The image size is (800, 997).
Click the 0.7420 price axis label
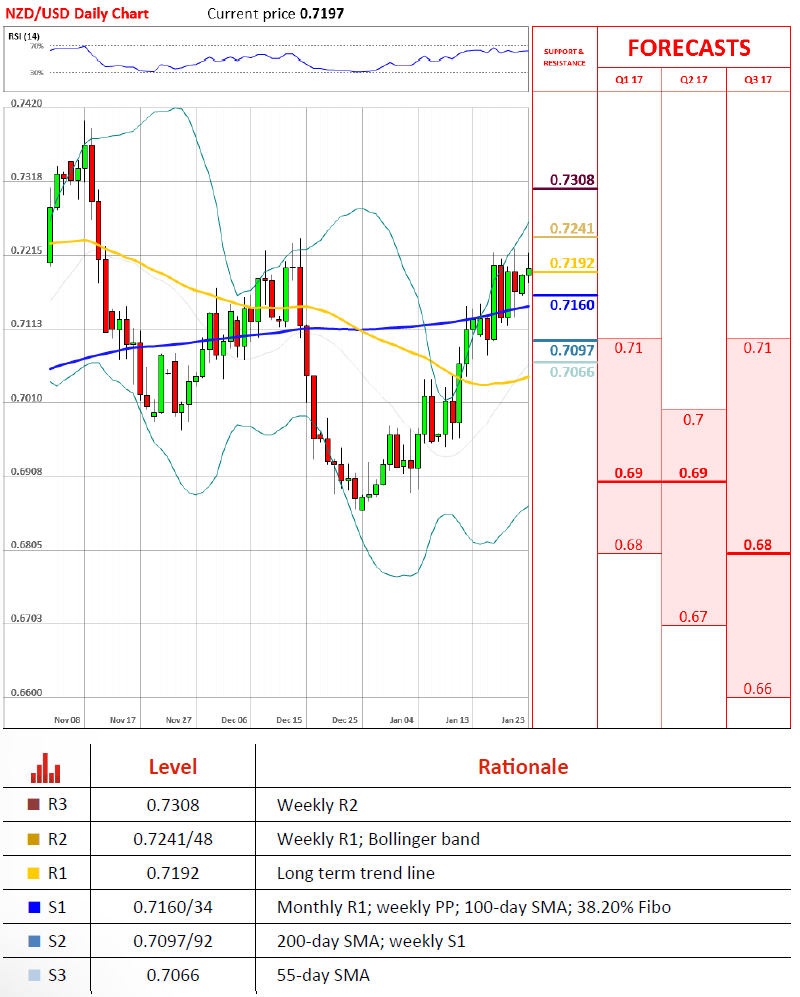pyautogui.click(x=27, y=103)
